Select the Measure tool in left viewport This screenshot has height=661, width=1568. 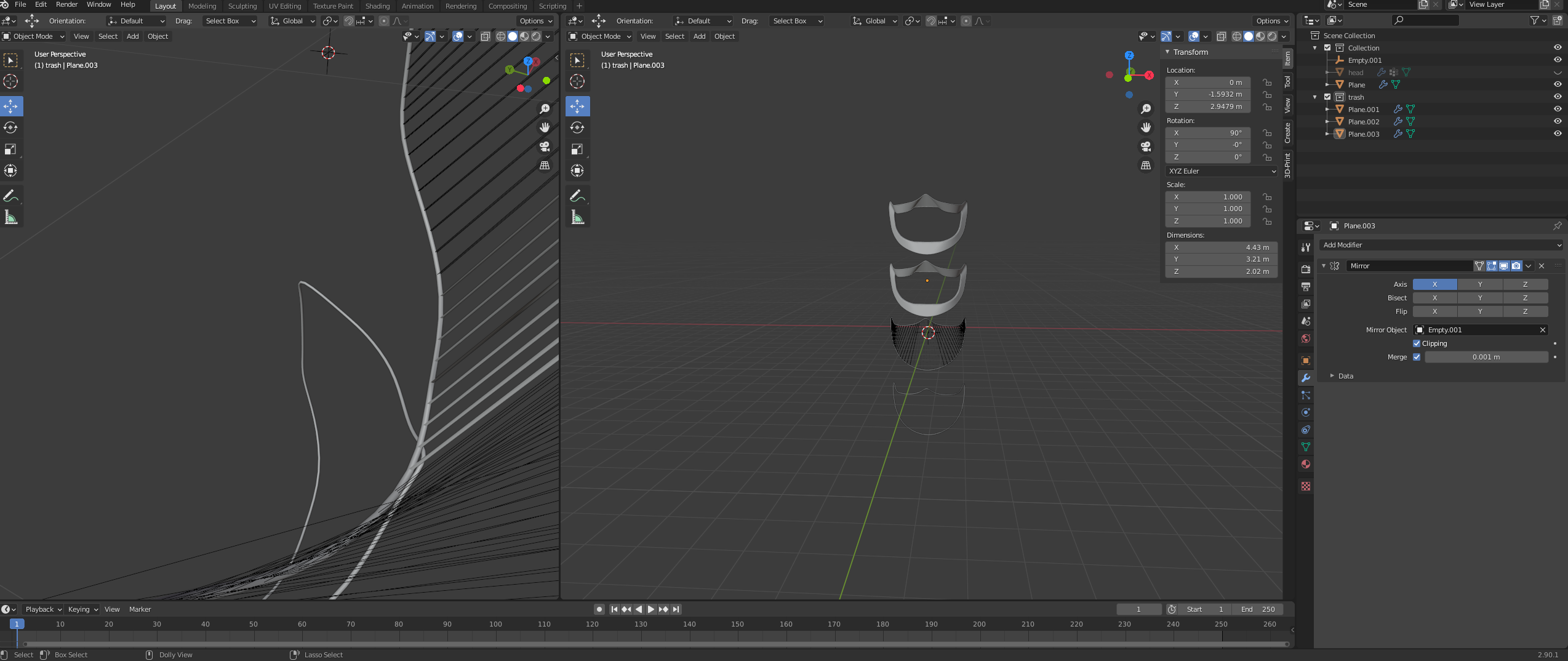coord(10,217)
